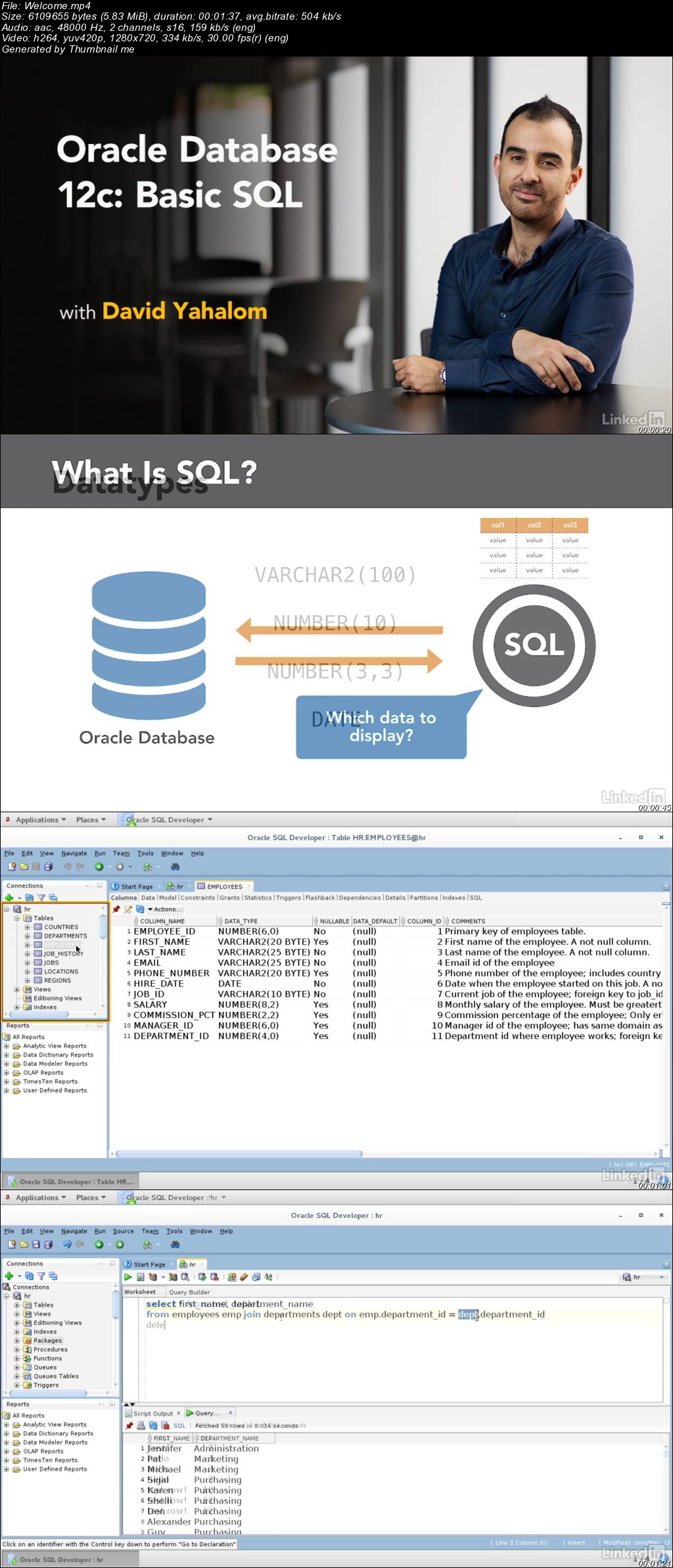Image resolution: width=673 pixels, height=1568 pixels.
Task: Expand LOCATIONS table node in tree
Action: (28, 971)
